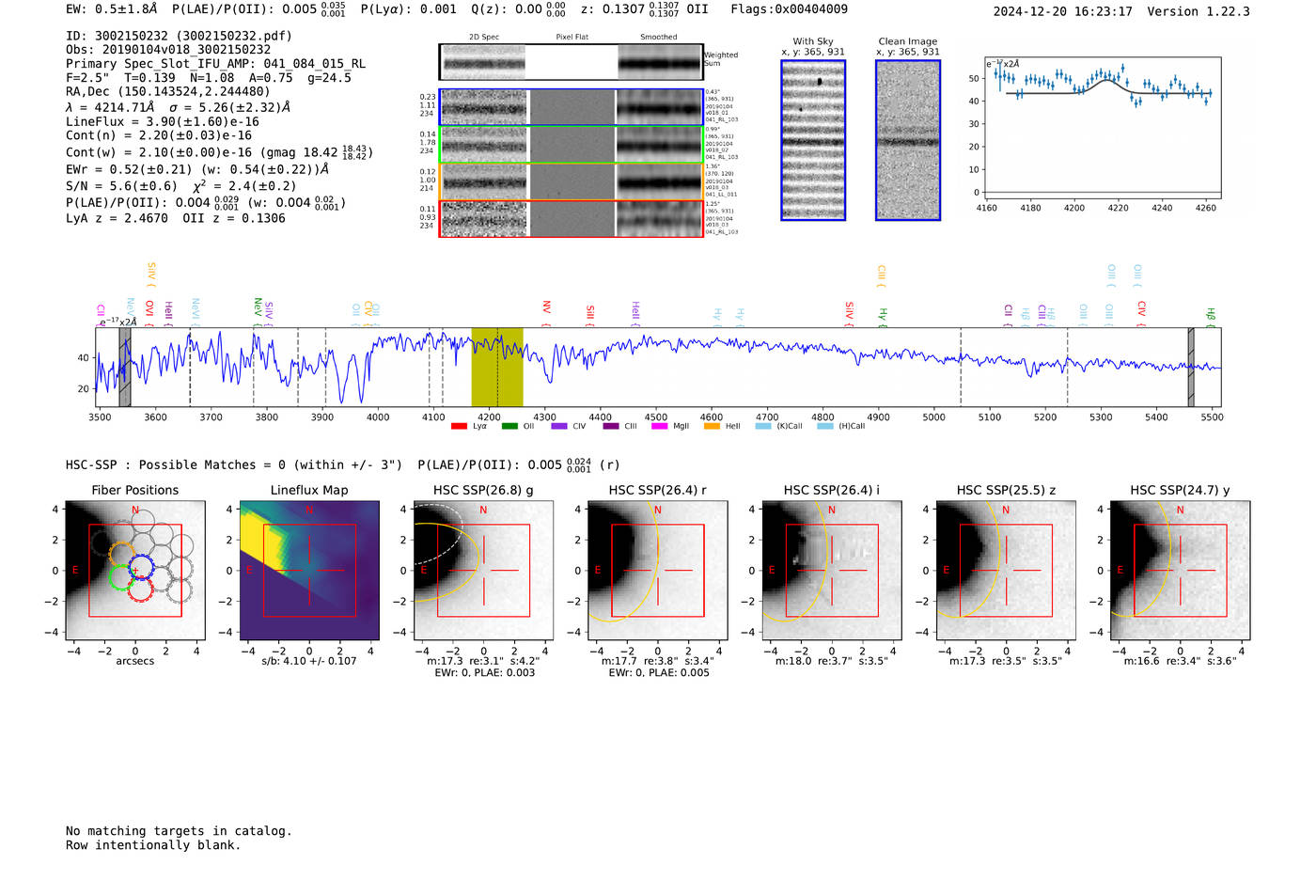Click the green OII legend swatch
Viewport: 1316px width, 896px height.
pos(509,427)
